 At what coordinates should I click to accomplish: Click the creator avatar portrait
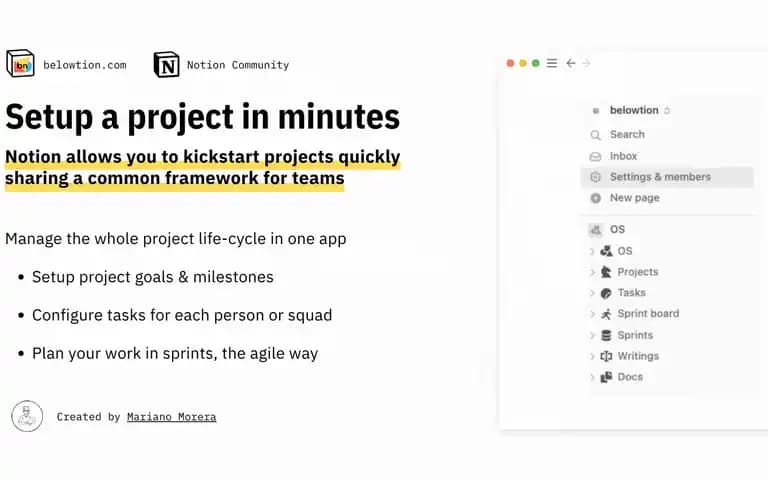27,416
